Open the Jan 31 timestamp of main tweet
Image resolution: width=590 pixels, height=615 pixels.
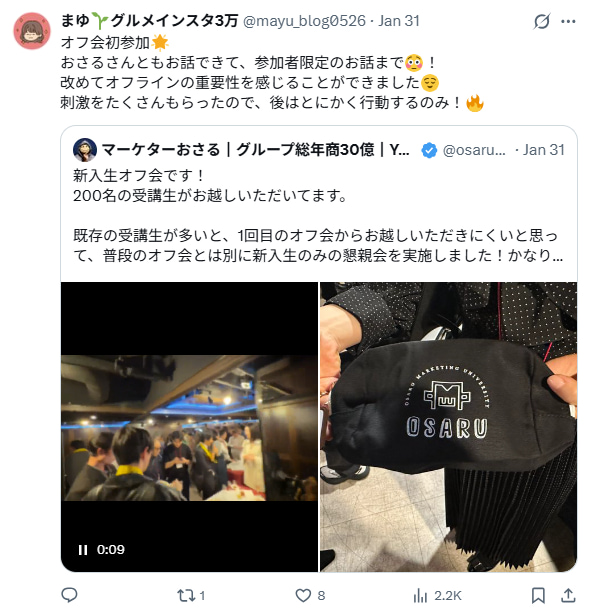click(399, 21)
